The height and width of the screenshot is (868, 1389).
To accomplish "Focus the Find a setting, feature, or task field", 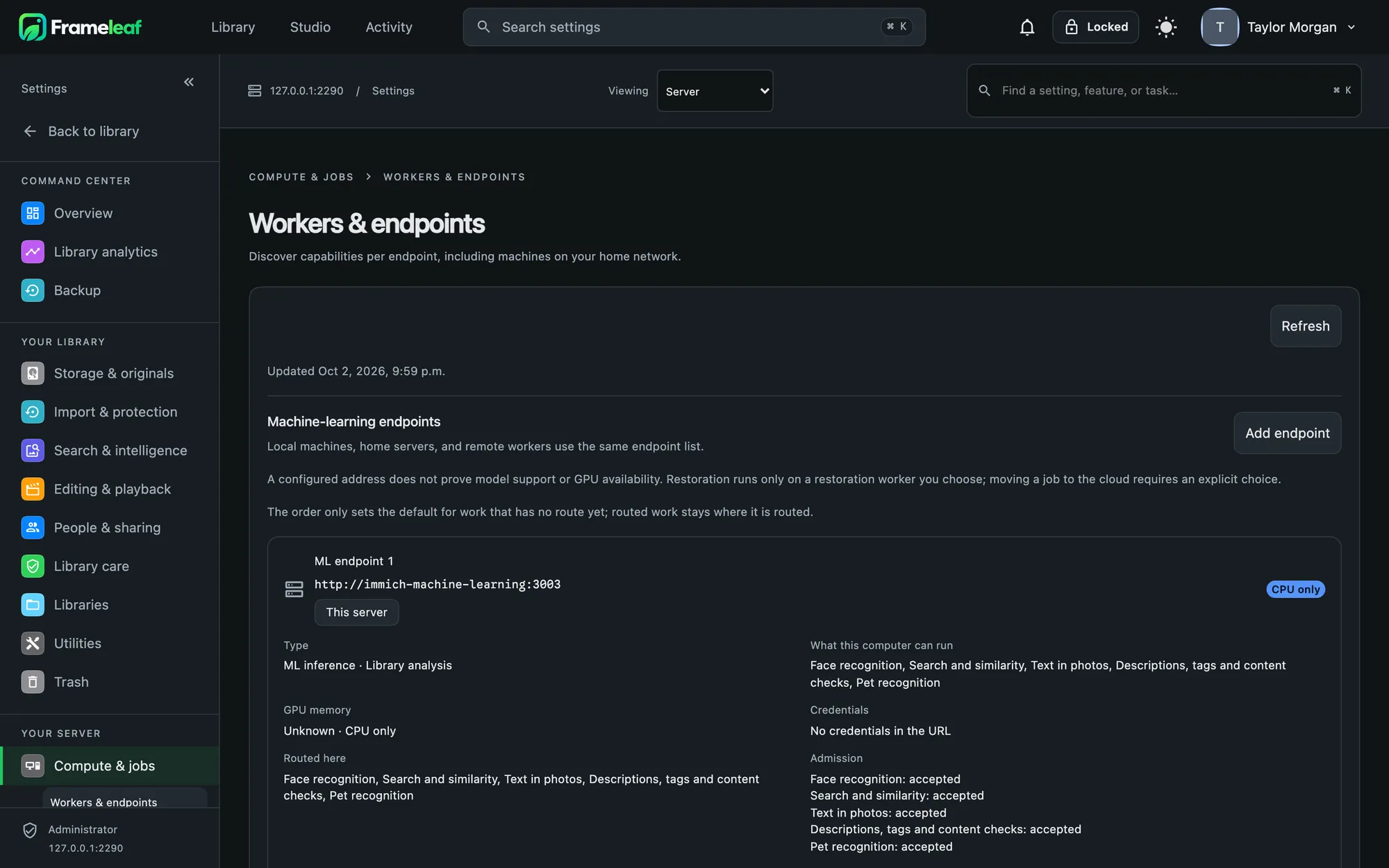I will [1163, 91].
